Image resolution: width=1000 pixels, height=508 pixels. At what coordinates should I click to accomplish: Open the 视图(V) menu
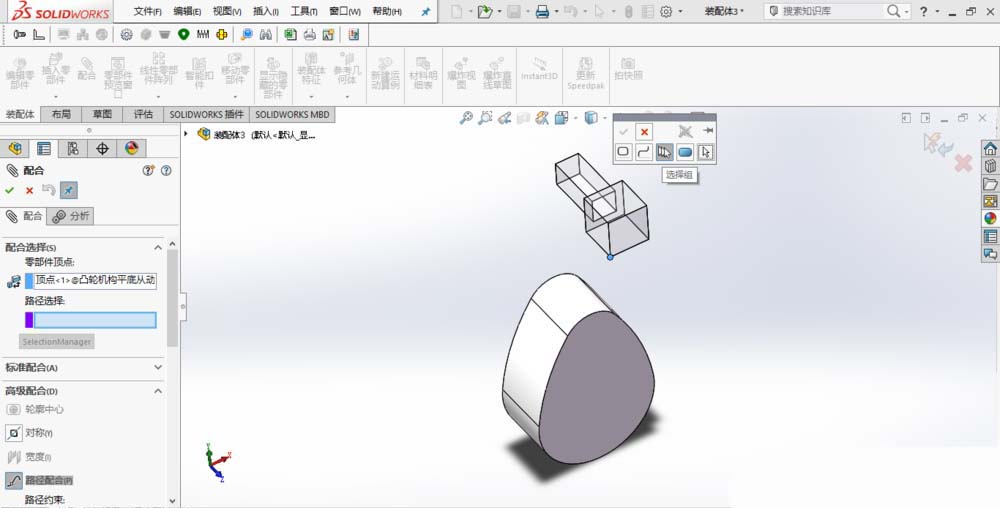[227, 11]
